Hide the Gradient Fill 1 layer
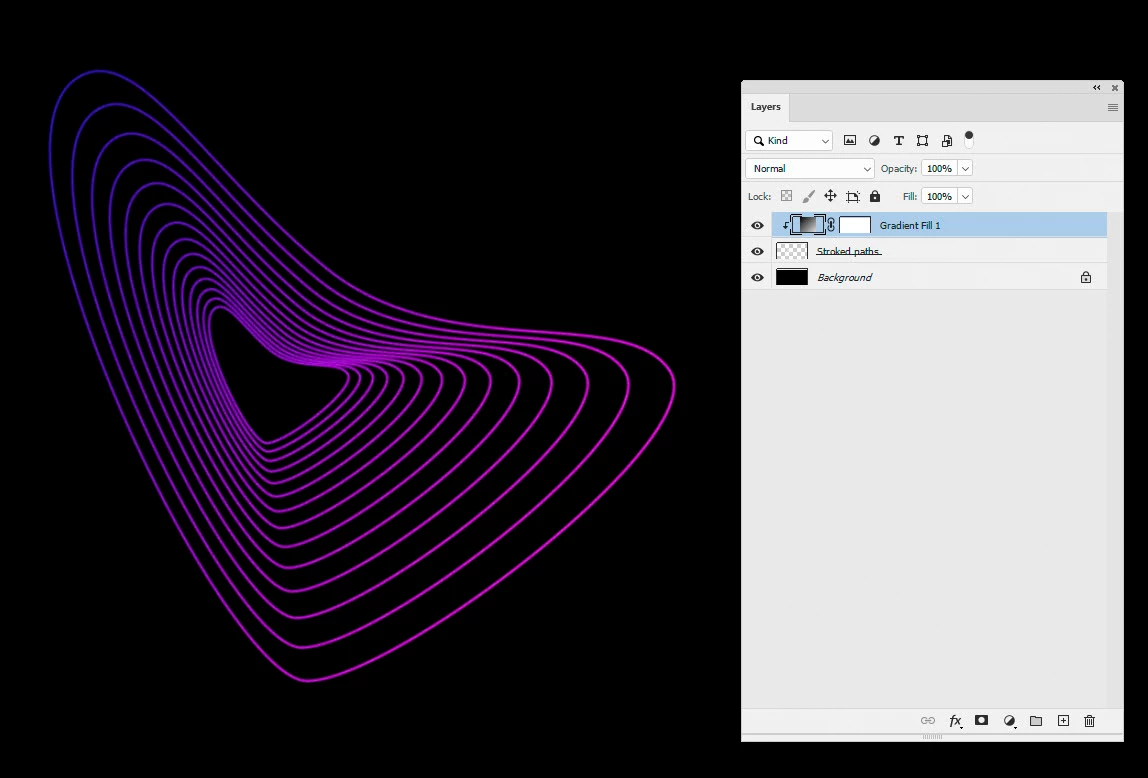1148x778 pixels. point(757,225)
